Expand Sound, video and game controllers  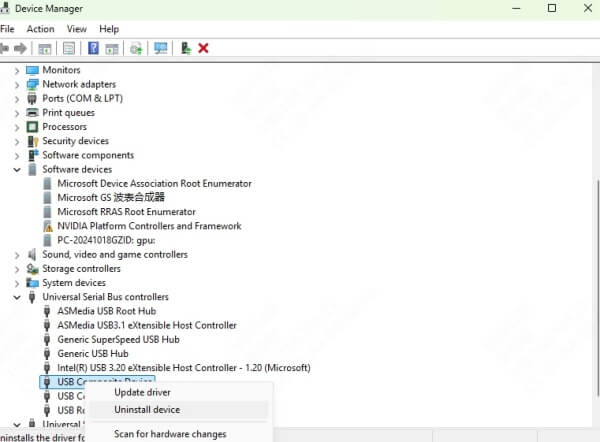point(17,255)
